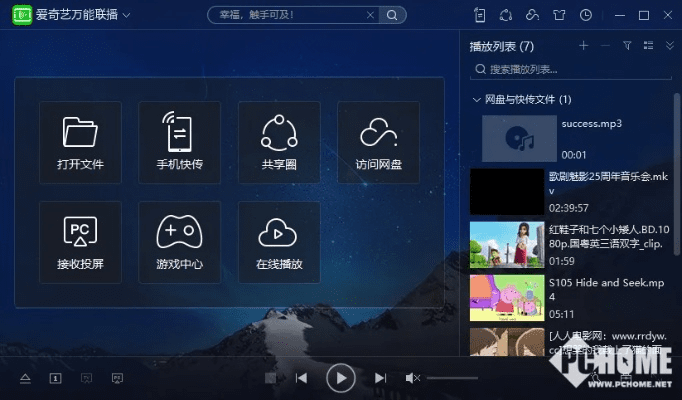Open the 共享圈 sharing circle
This screenshot has height=400, width=682.
(x=279, y=142)
